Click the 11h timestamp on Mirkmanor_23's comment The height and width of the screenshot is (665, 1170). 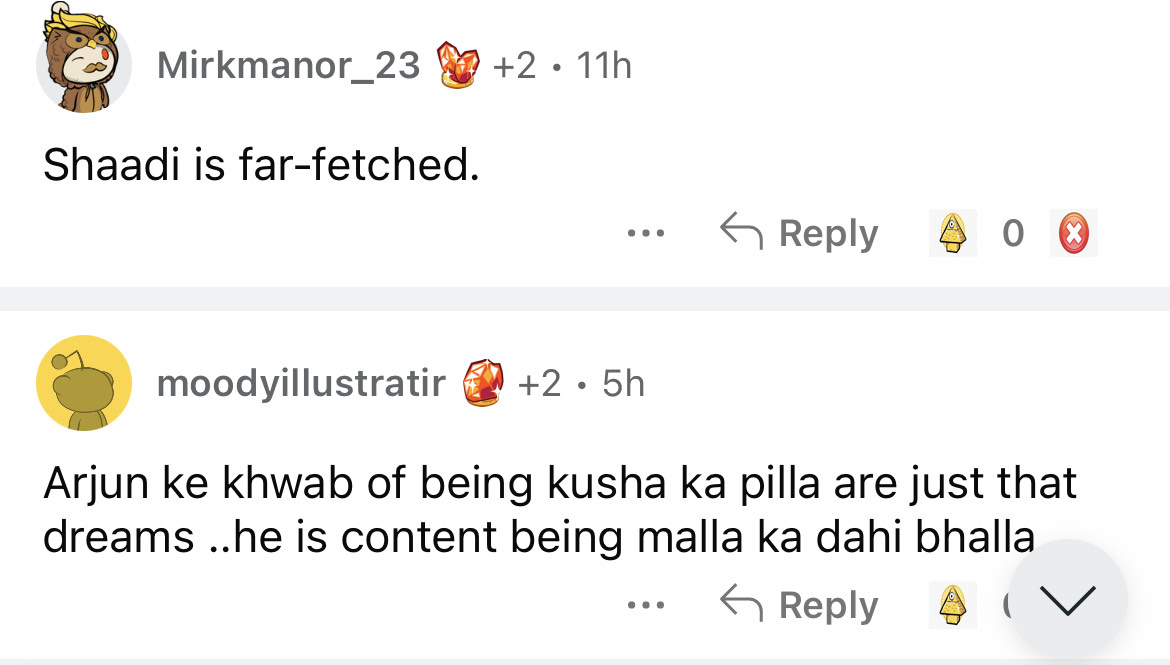pyautogui.click(x=604, y=66)
